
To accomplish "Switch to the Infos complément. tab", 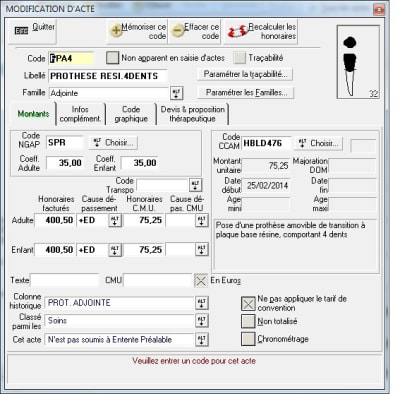I will 80,114.
